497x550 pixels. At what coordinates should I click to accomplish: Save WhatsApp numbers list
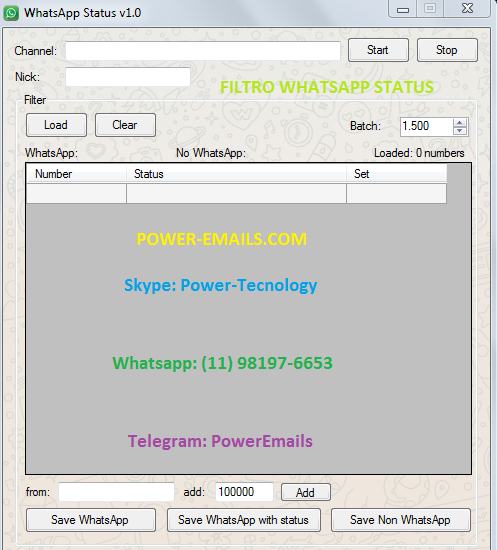91,520
